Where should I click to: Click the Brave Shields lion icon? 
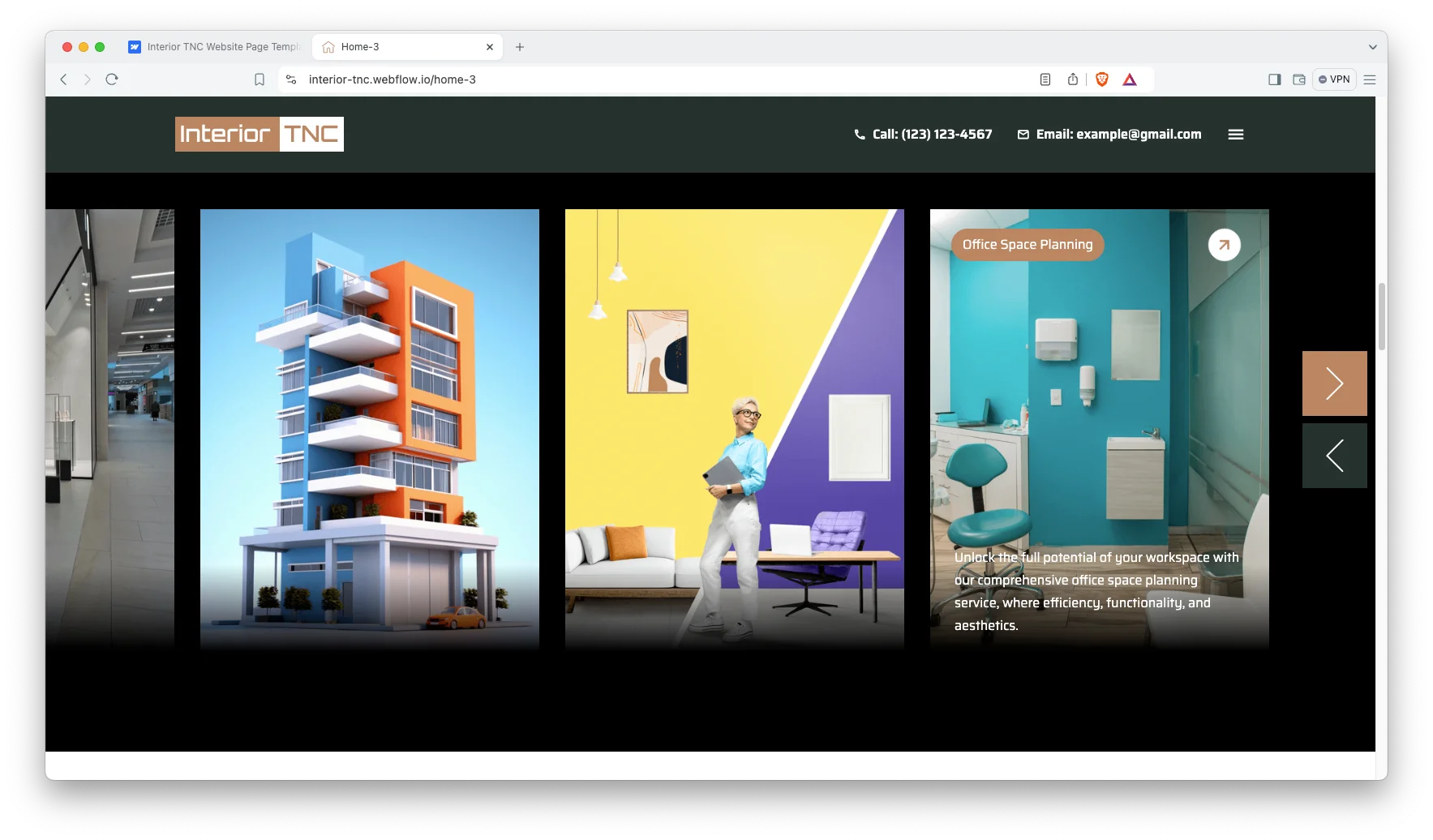pos(1101,79)
